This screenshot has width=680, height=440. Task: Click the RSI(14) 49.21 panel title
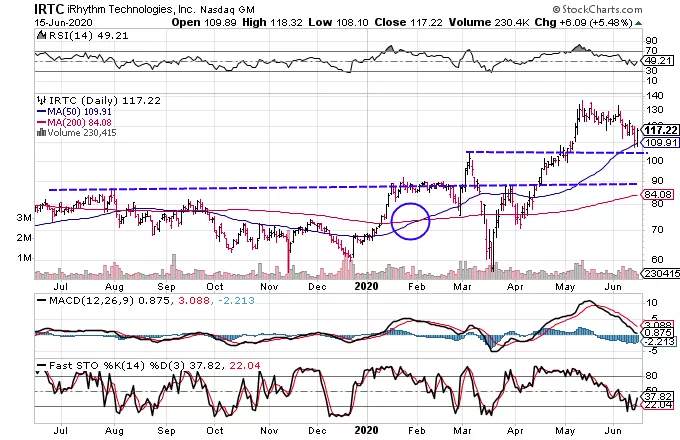pyautogui.click(x=88, y=36)
